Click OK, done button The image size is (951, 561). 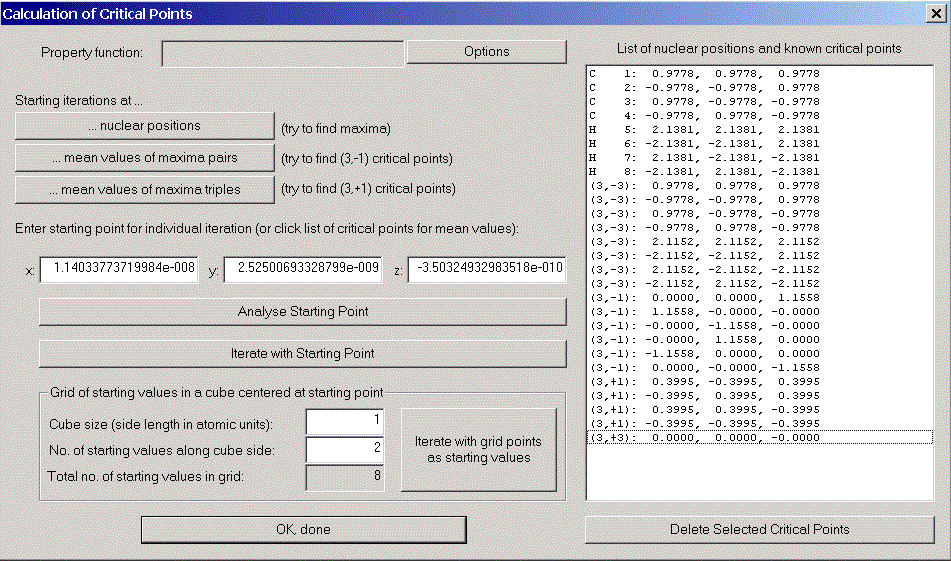303,529
